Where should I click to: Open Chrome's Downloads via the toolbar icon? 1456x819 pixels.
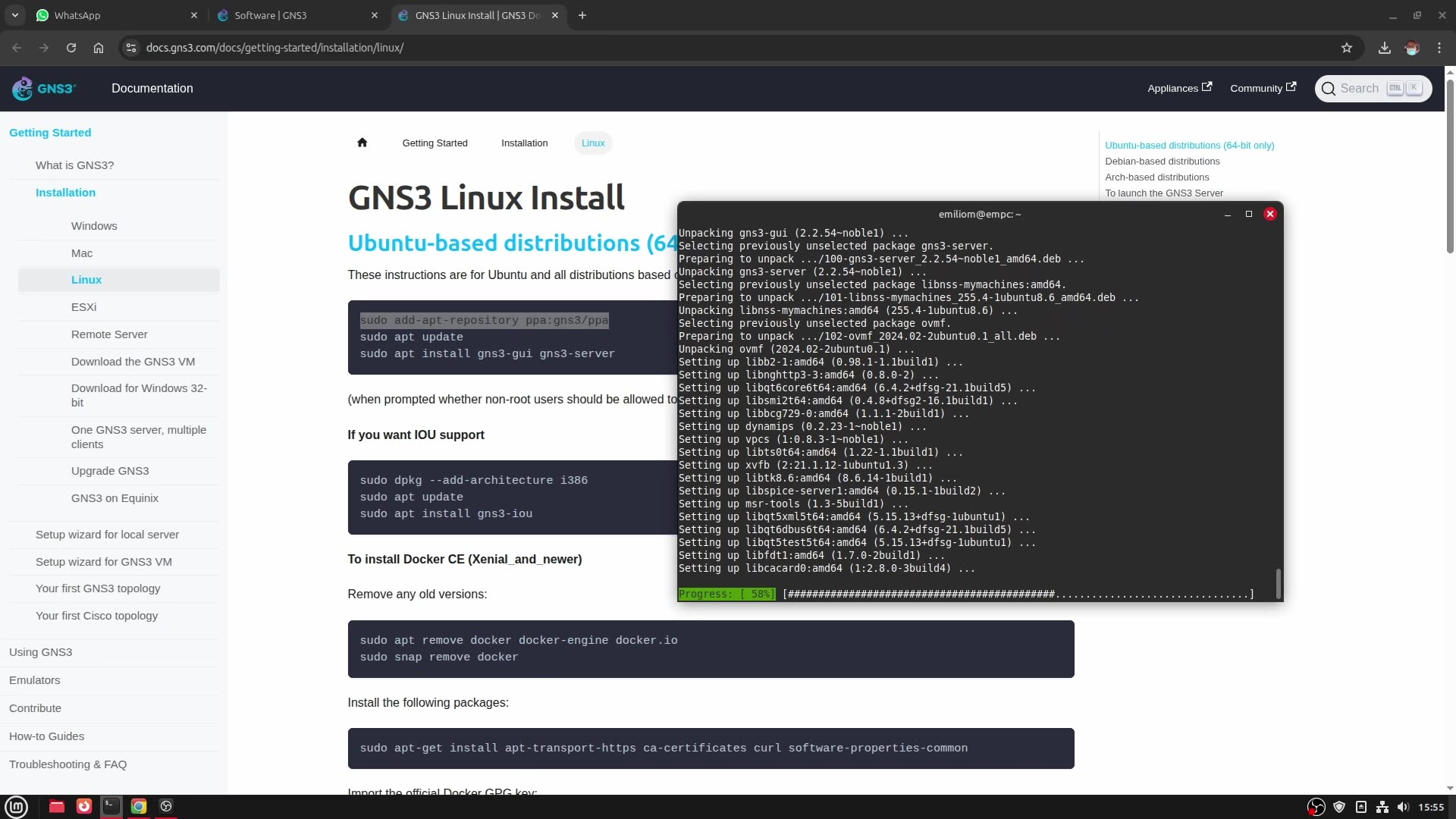click(1384, 47)
